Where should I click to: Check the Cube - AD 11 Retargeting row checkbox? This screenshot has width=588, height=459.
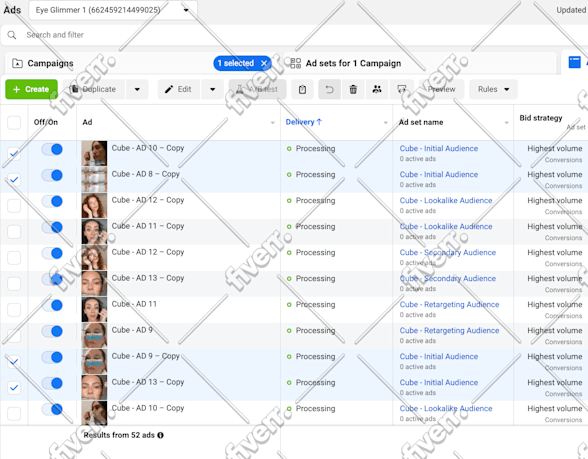[14, 310]
